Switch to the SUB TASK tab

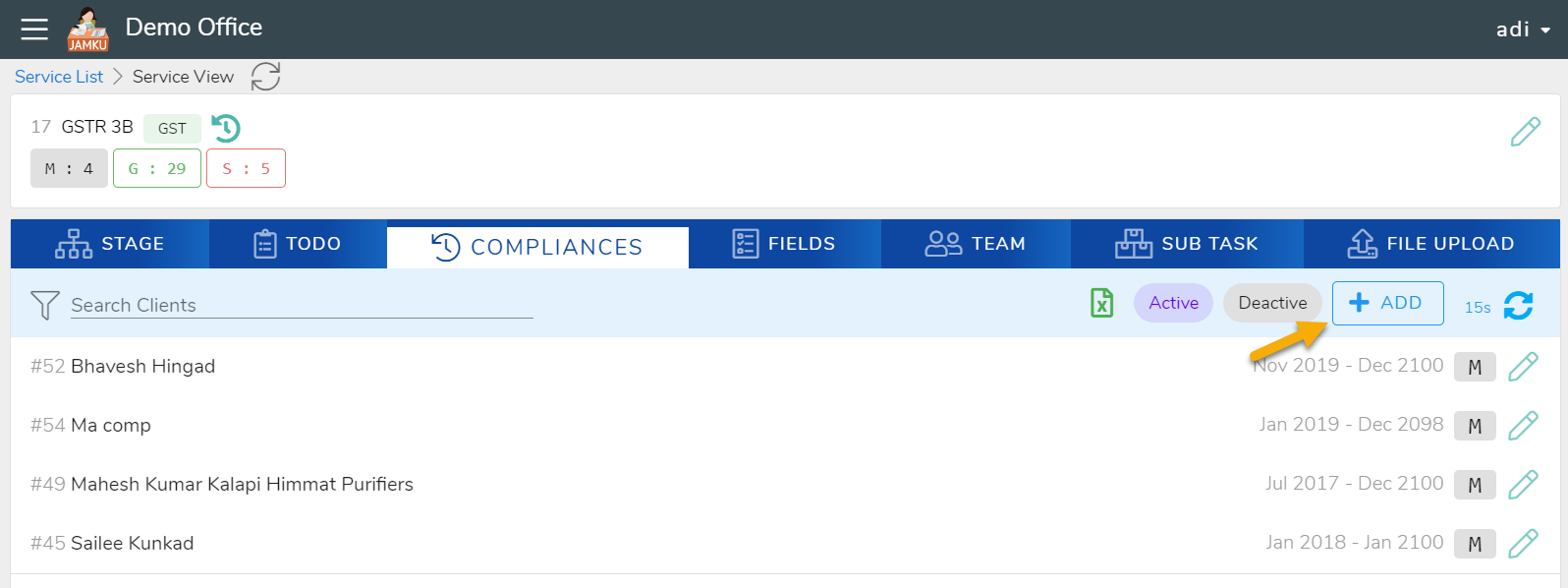1187,244
